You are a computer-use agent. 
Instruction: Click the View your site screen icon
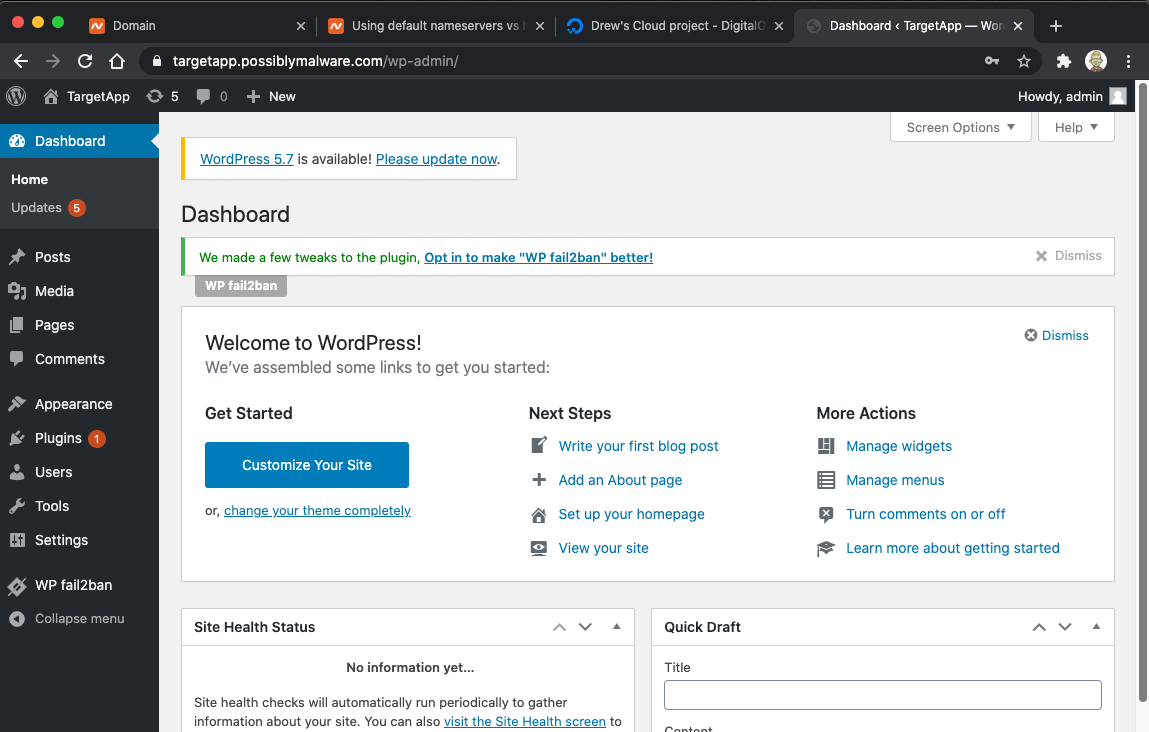(539, 548)
